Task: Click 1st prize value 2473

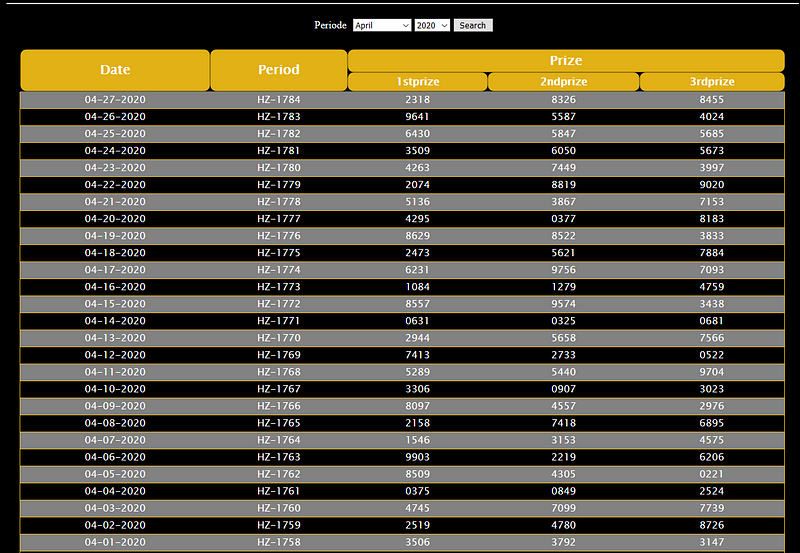Action: (417, 253)
